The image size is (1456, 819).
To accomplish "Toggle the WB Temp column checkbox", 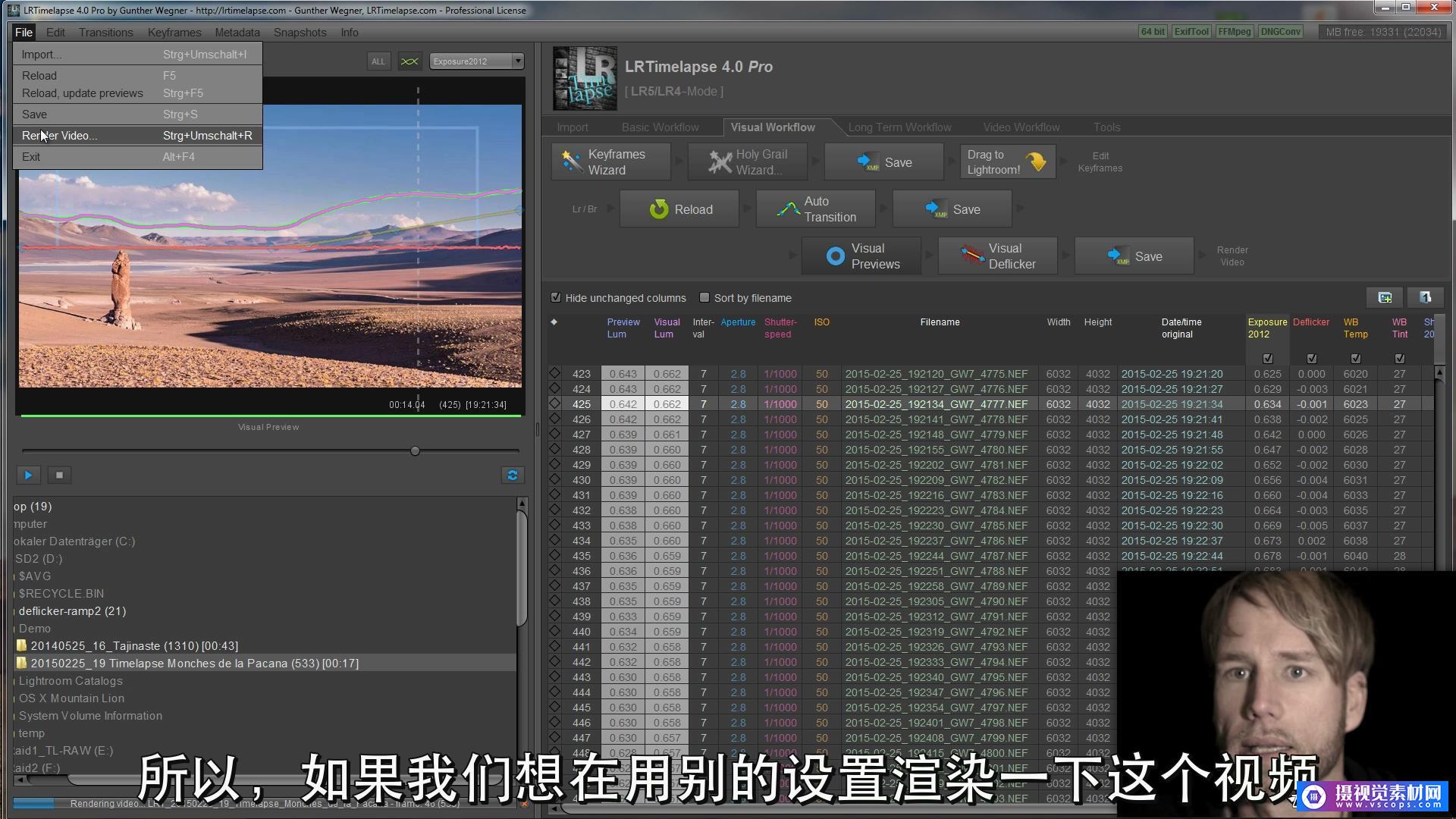I will click(x=1356, y=359).
